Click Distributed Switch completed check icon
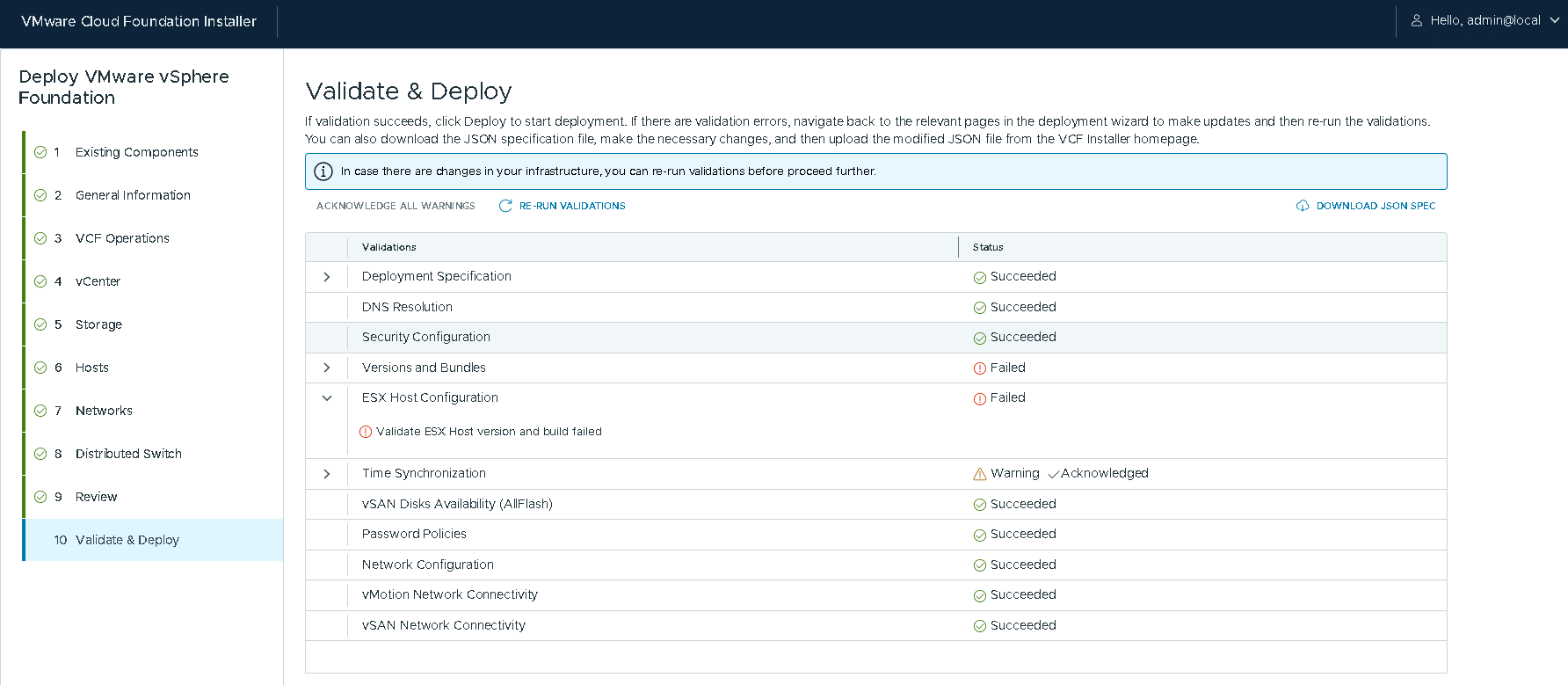1568x685 pixels. coord(40,454)
